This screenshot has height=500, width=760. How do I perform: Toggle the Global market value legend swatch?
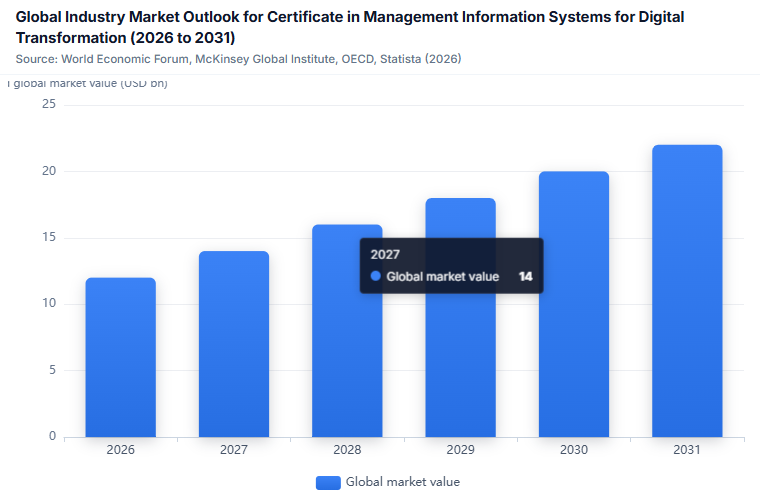point(328,483)
